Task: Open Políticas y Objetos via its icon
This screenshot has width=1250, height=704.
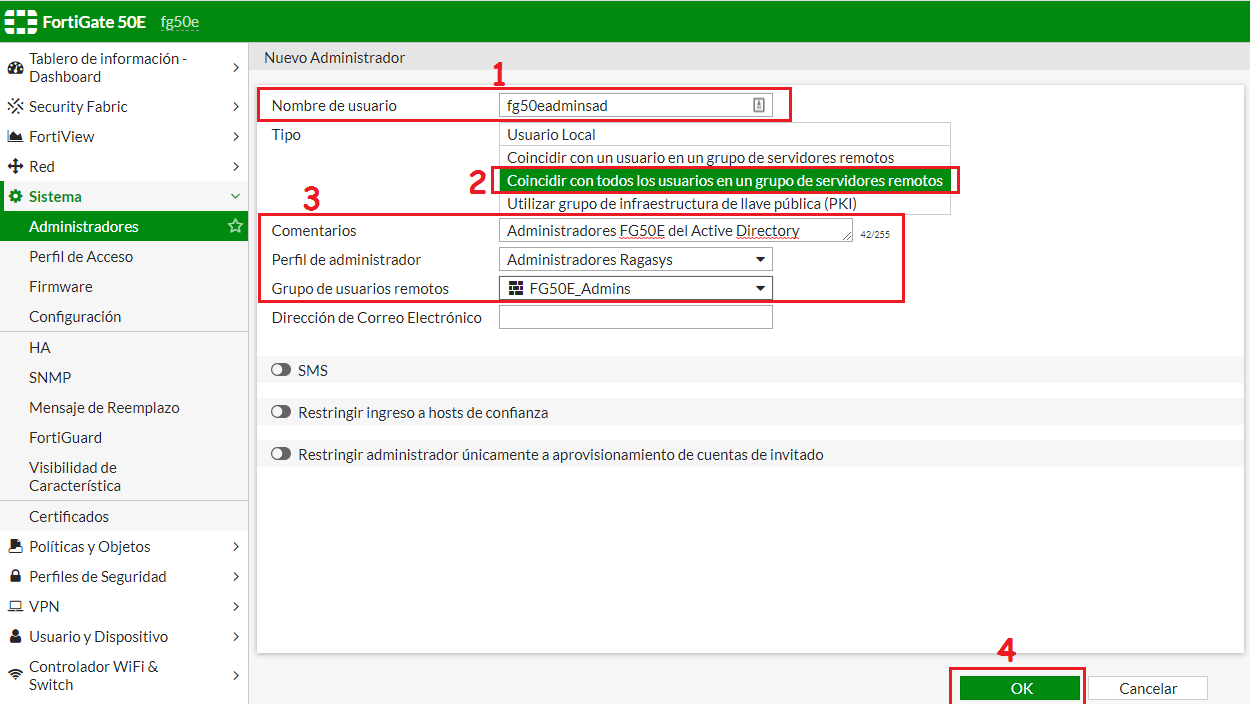Action: click(x=16, y=546)
